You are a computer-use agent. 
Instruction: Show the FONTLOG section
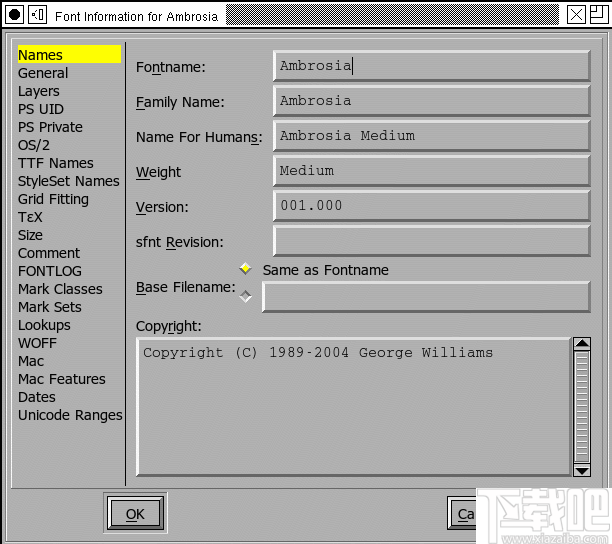point(50,271)
